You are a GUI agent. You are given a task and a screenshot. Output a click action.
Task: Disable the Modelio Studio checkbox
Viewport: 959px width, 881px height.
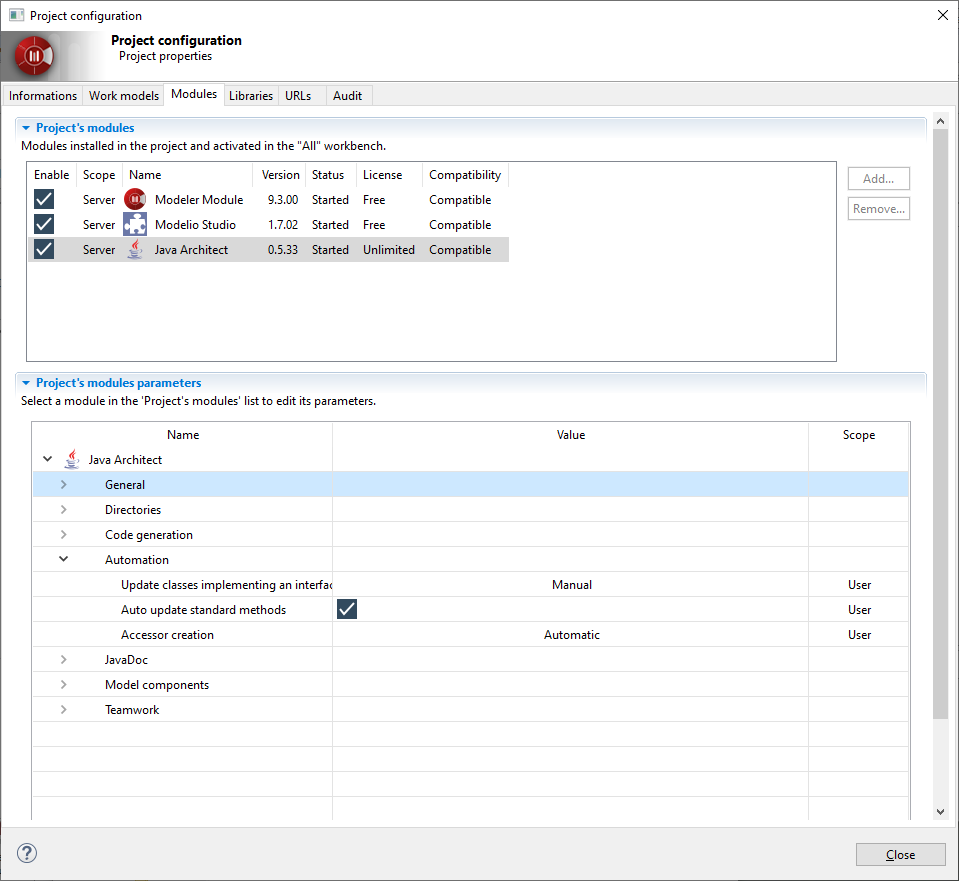[x=44, y=225]
